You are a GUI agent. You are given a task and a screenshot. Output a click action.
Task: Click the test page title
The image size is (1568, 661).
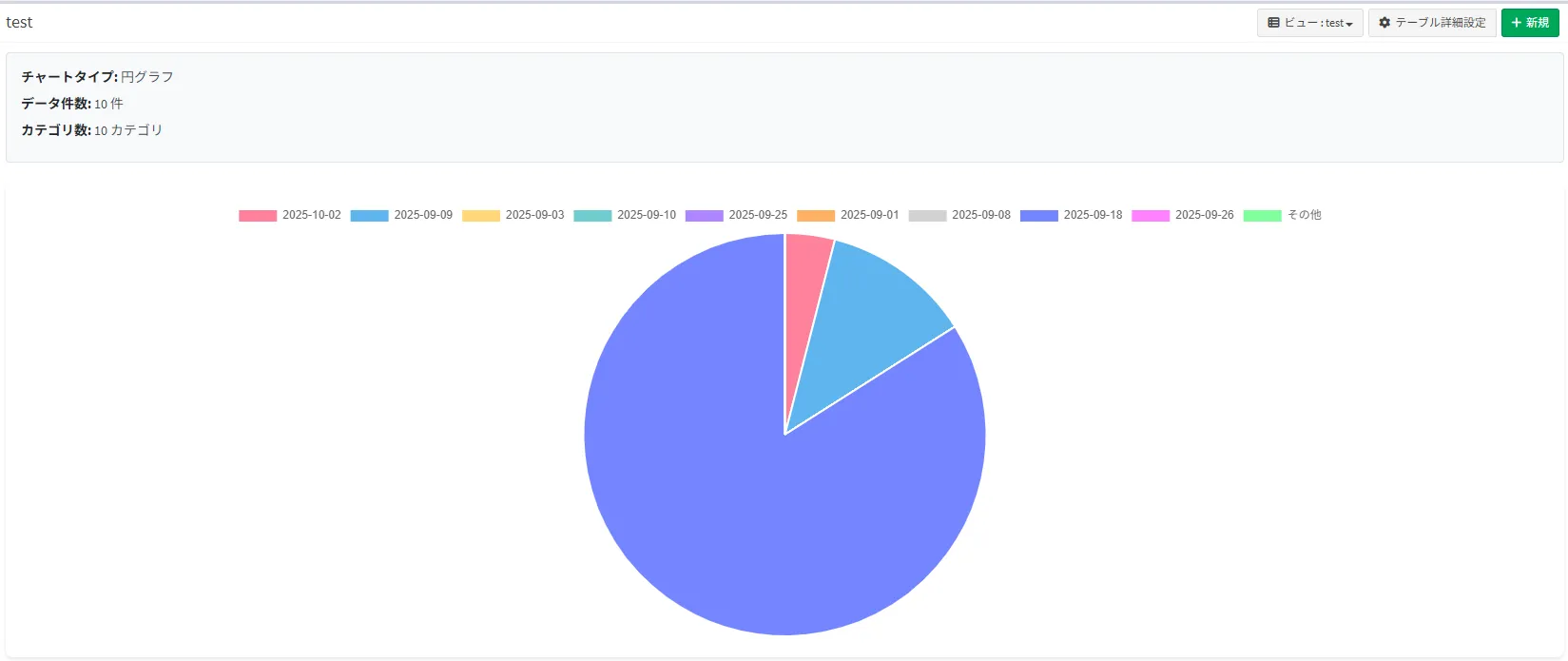click(x=19, y=23)
